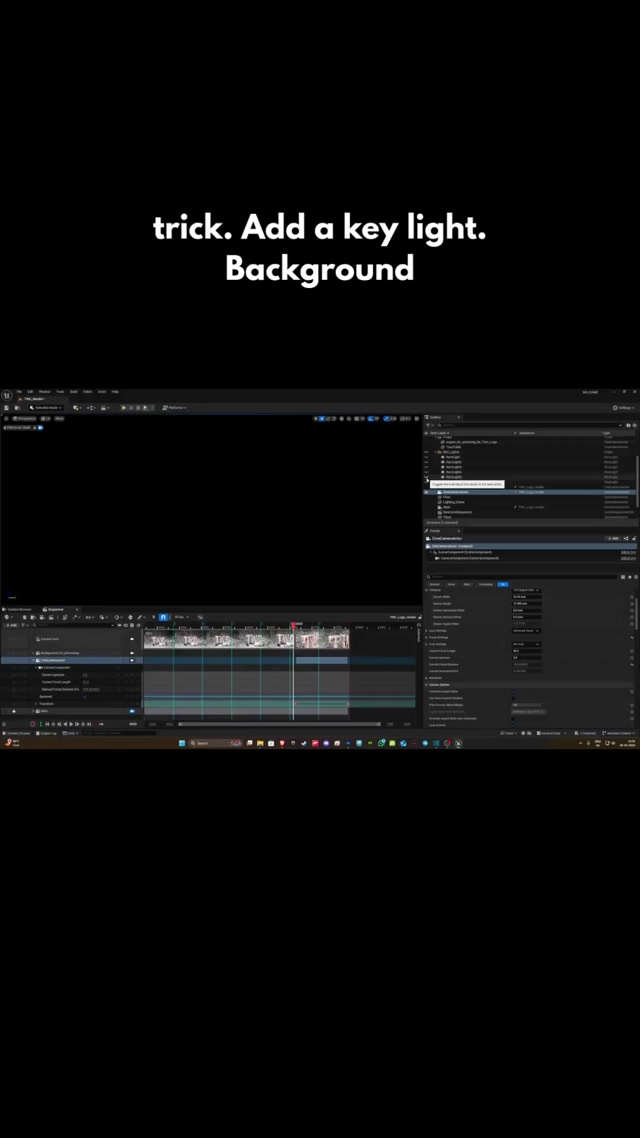Select the Rendering tab in Details filters

[x=485, y=584]
